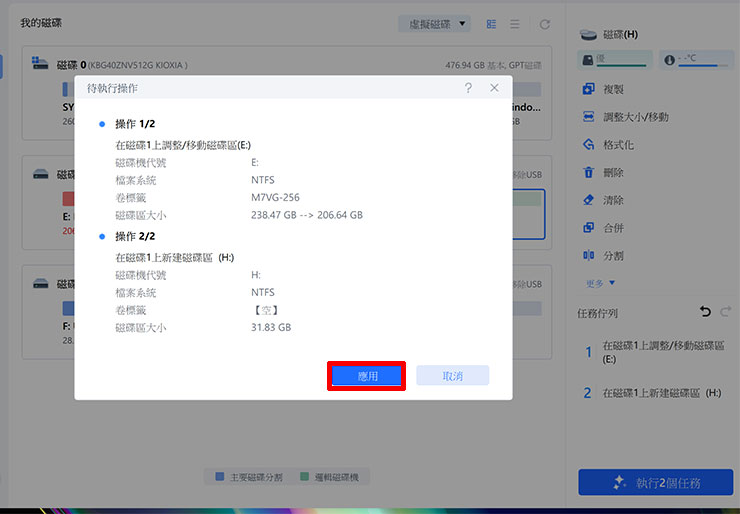Click 操作 1/2 heading
Image resolution: width=740 pixels, height=514 pixels.
135,124
